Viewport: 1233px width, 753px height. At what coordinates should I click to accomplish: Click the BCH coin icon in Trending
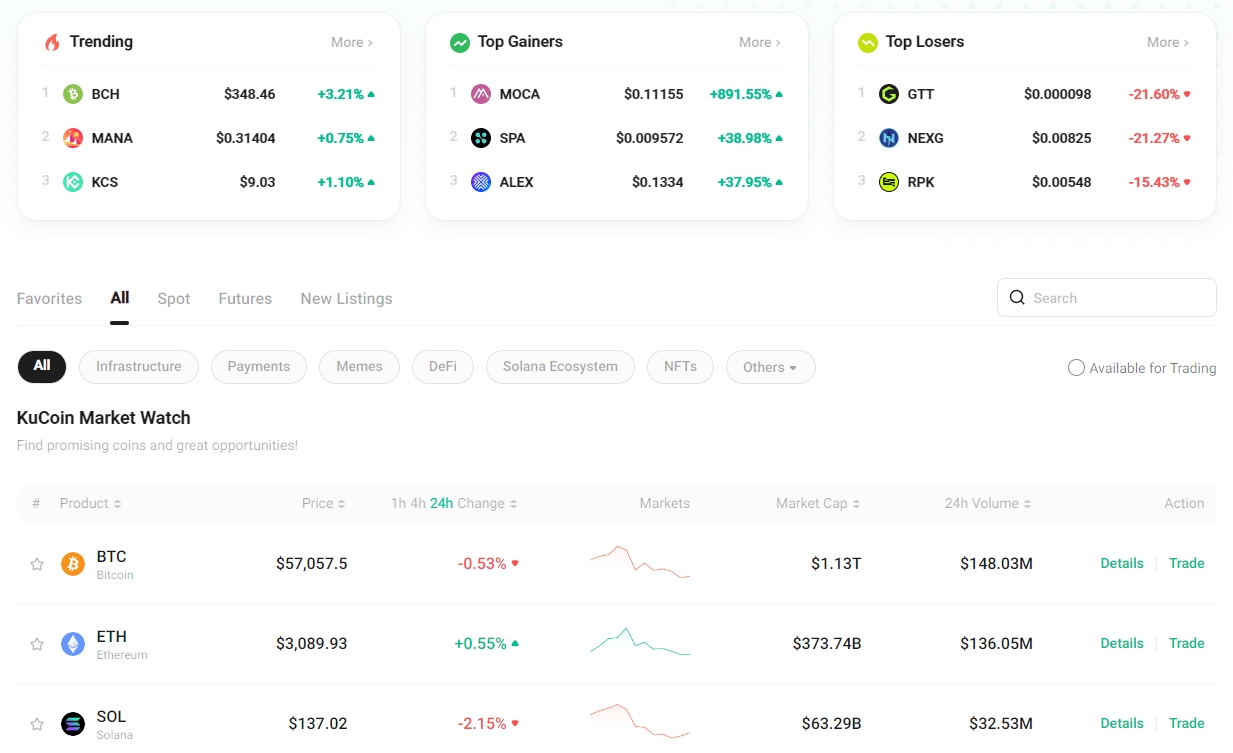point(73,94)
